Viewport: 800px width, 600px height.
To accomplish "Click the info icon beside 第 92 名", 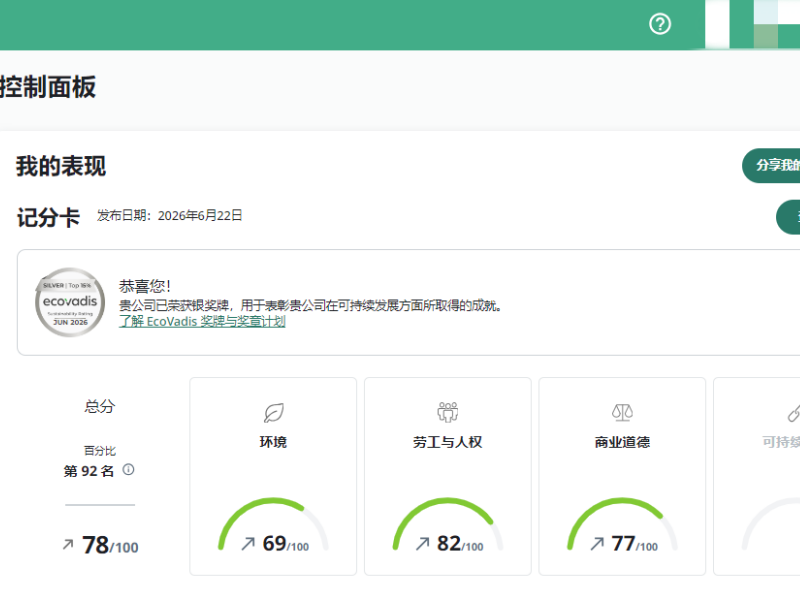I will click(x=129, y=469).
